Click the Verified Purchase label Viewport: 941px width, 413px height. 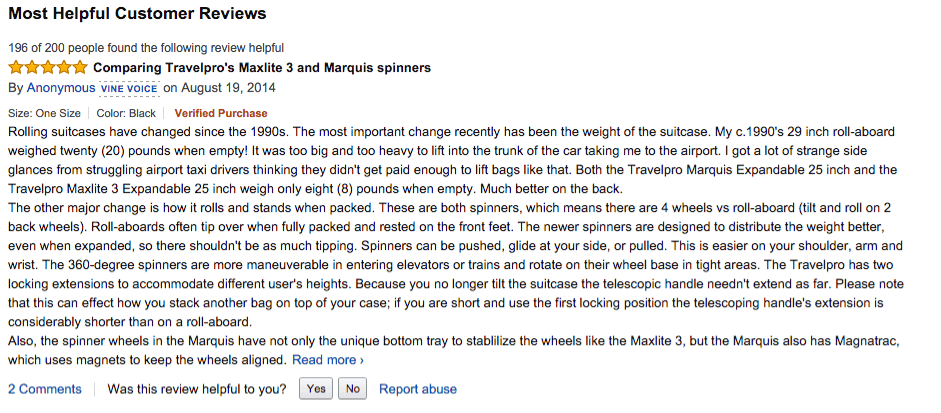221,113
